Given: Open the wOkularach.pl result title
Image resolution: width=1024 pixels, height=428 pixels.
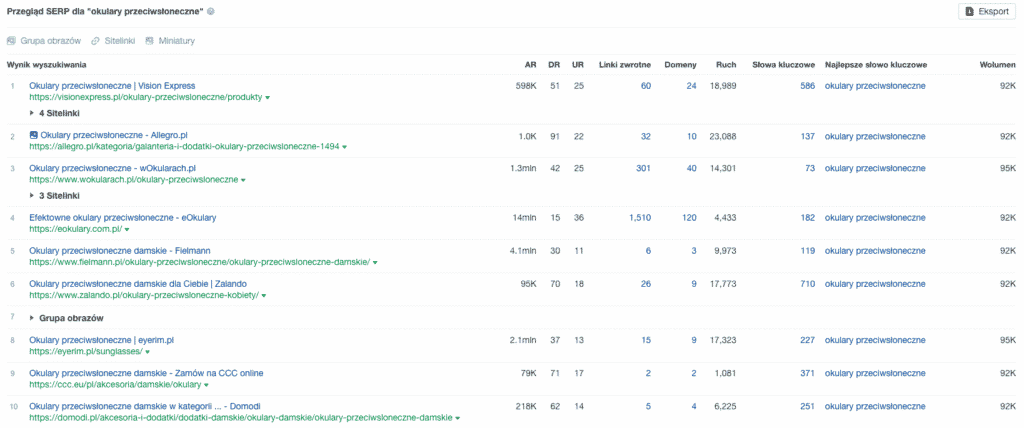Looking at the screenshot, I should pos(112,168).
